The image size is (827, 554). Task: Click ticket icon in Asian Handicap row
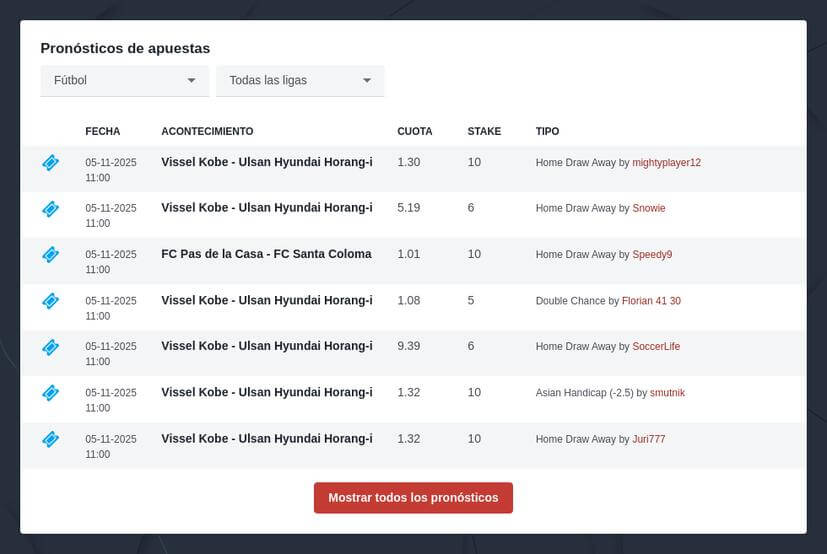point(51,393)
